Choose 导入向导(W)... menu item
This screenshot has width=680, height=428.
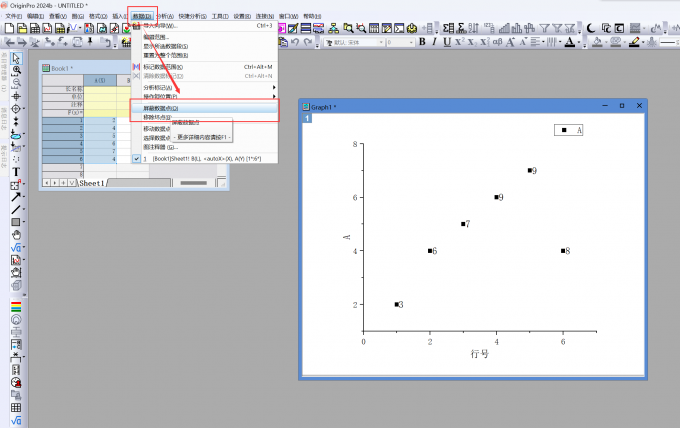[x=204, y=26]
